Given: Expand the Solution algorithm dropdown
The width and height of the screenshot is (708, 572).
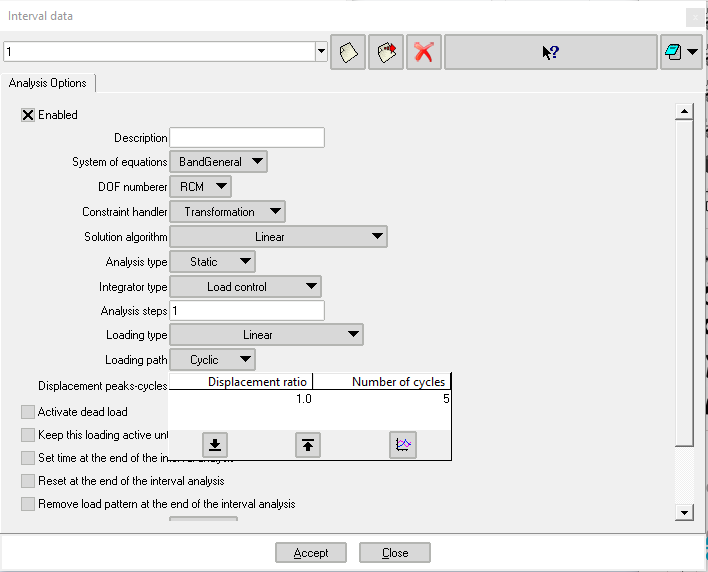Looking at the screenshot, I should [x=278, y=237].
